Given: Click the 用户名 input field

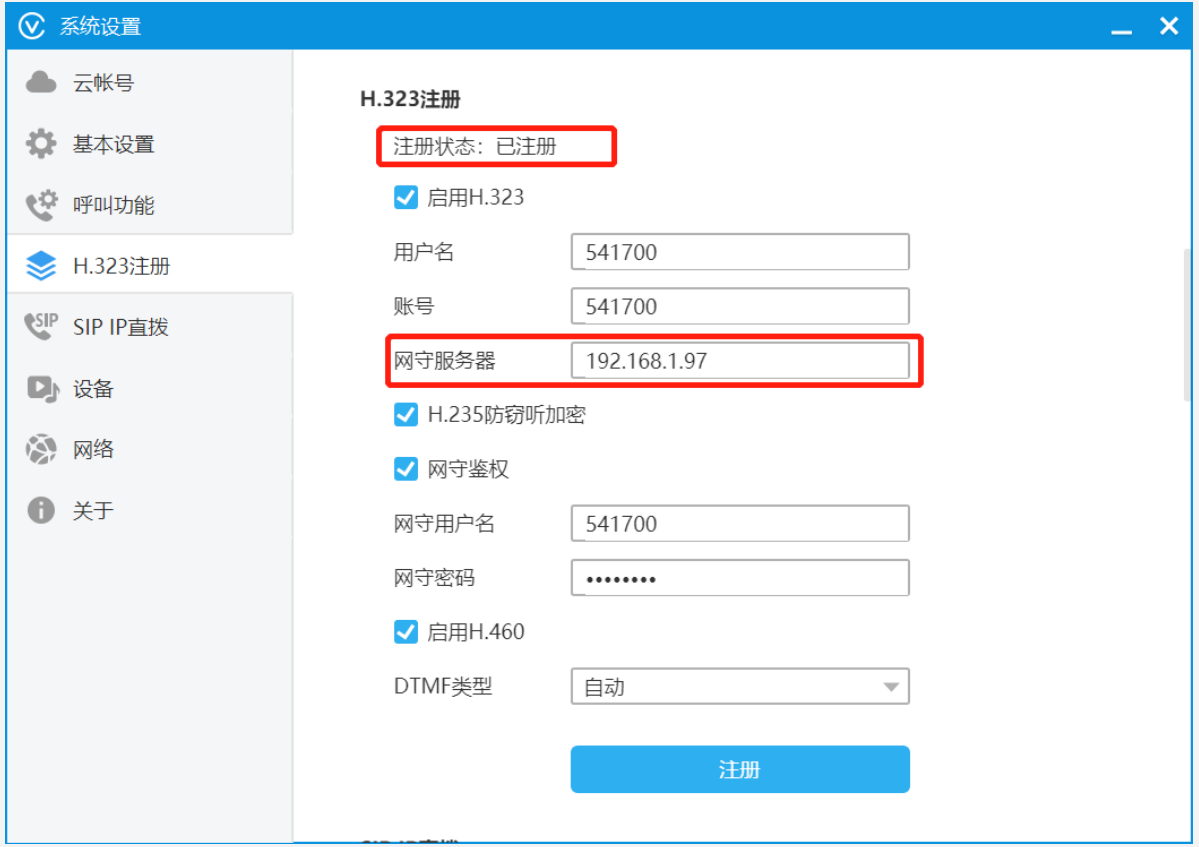Looking at the screenshot, I should tap(739, 252).
